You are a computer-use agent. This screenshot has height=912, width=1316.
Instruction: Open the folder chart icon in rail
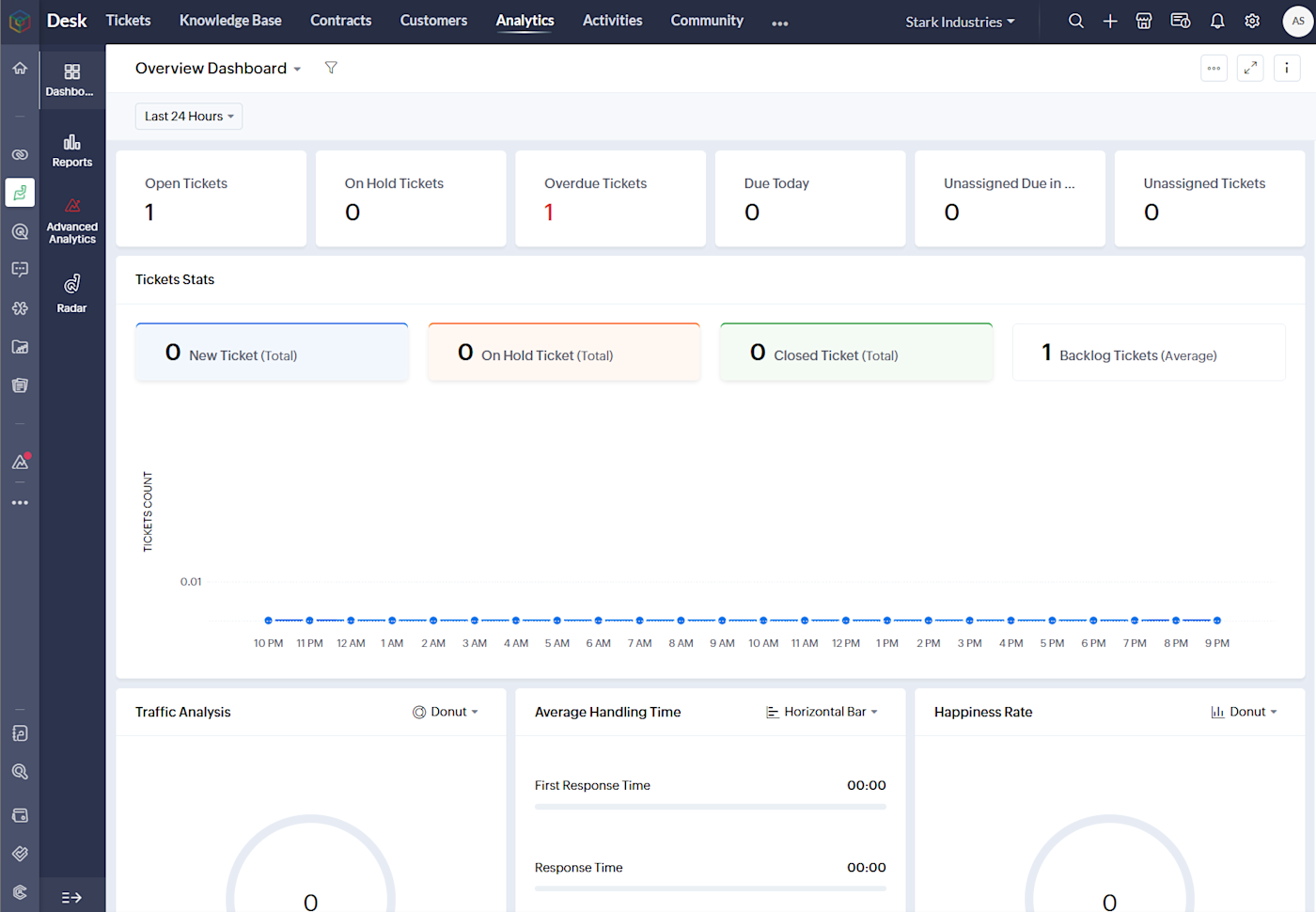pyautogui.click(x=20, y=347)
